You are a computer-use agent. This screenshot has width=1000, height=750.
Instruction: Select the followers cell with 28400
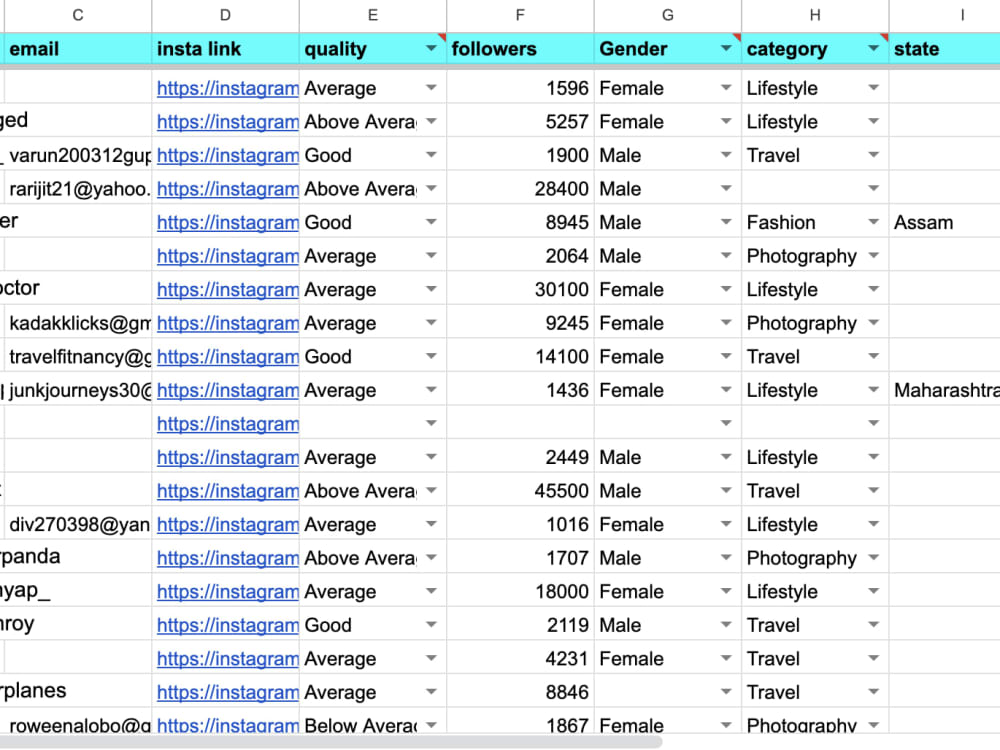(x=520, y=189)
